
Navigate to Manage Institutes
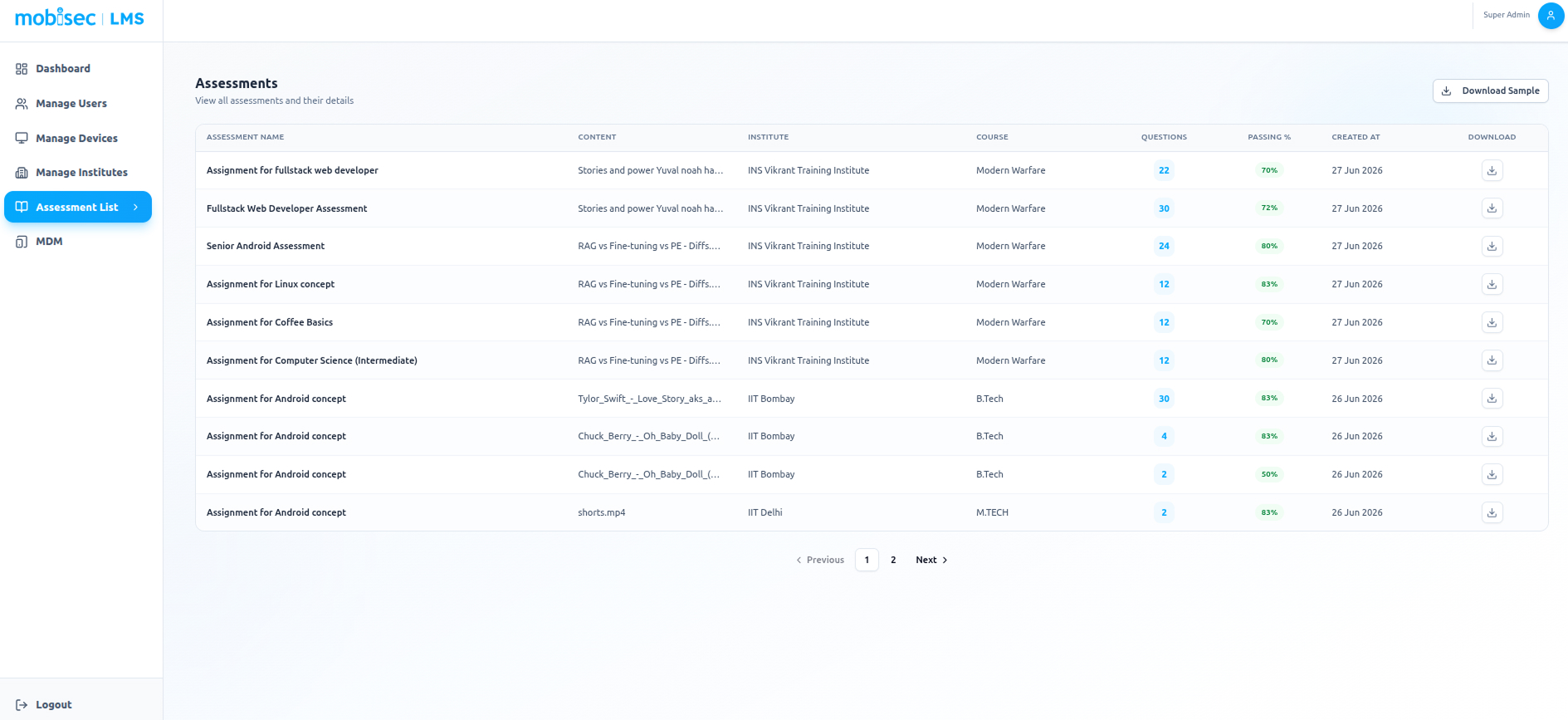pyautogui.click(x=81, y=173)
